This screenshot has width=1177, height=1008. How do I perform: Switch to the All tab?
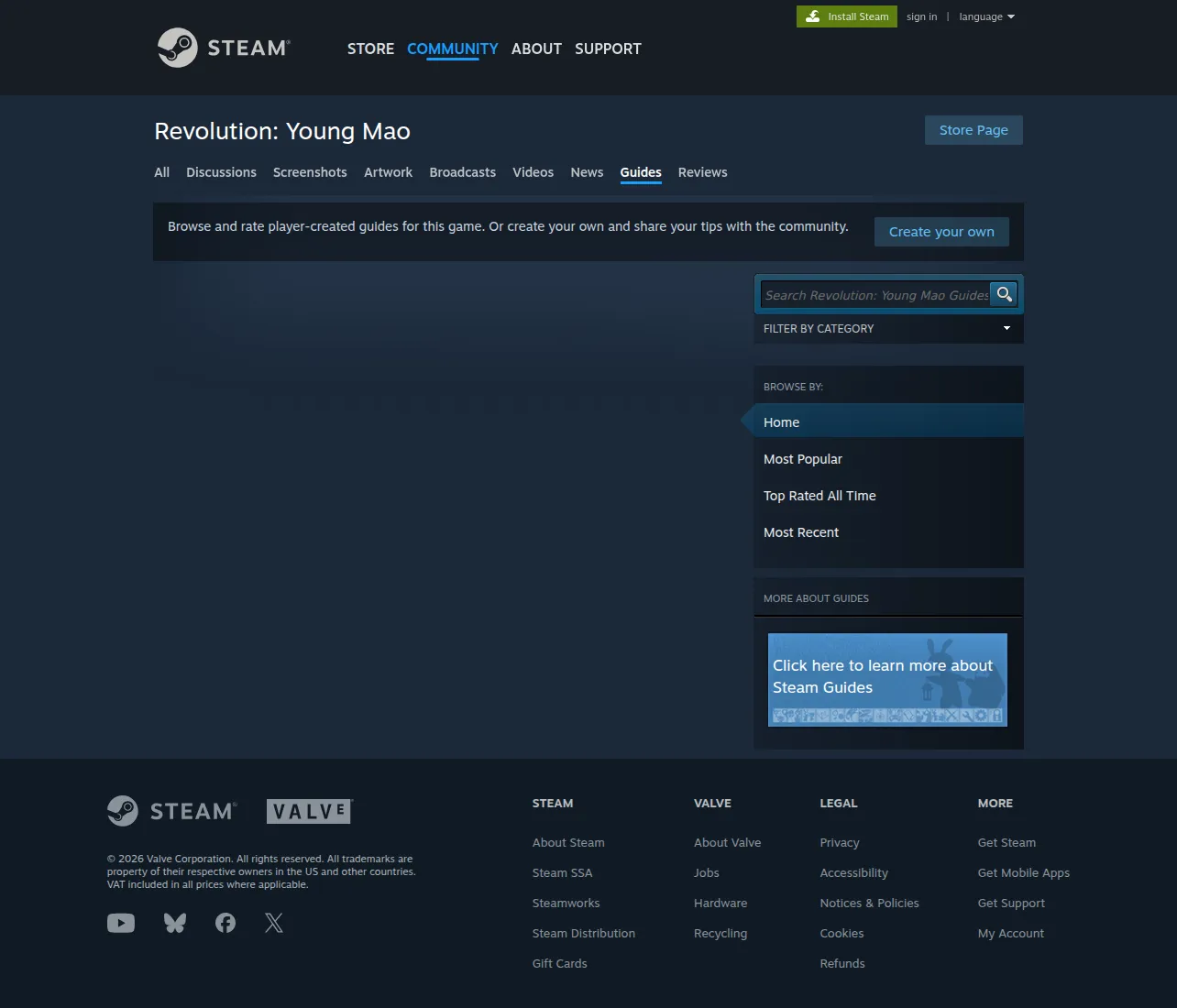tap(162, 172)
